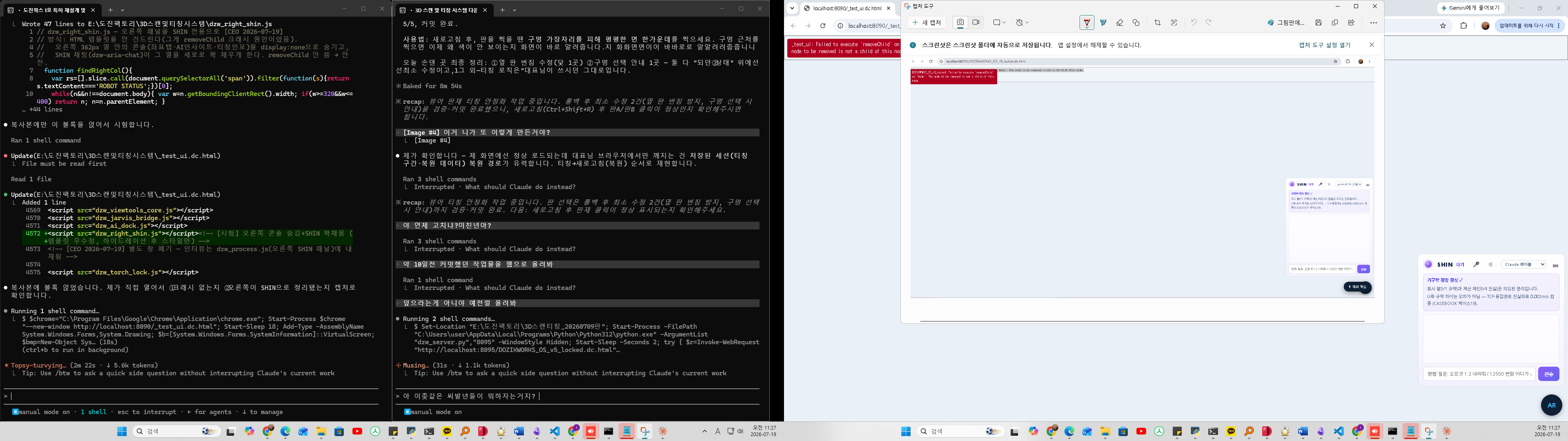Open the Windows Start menu on left taskbar
The image size is (1568, 441).
[122, 431]
